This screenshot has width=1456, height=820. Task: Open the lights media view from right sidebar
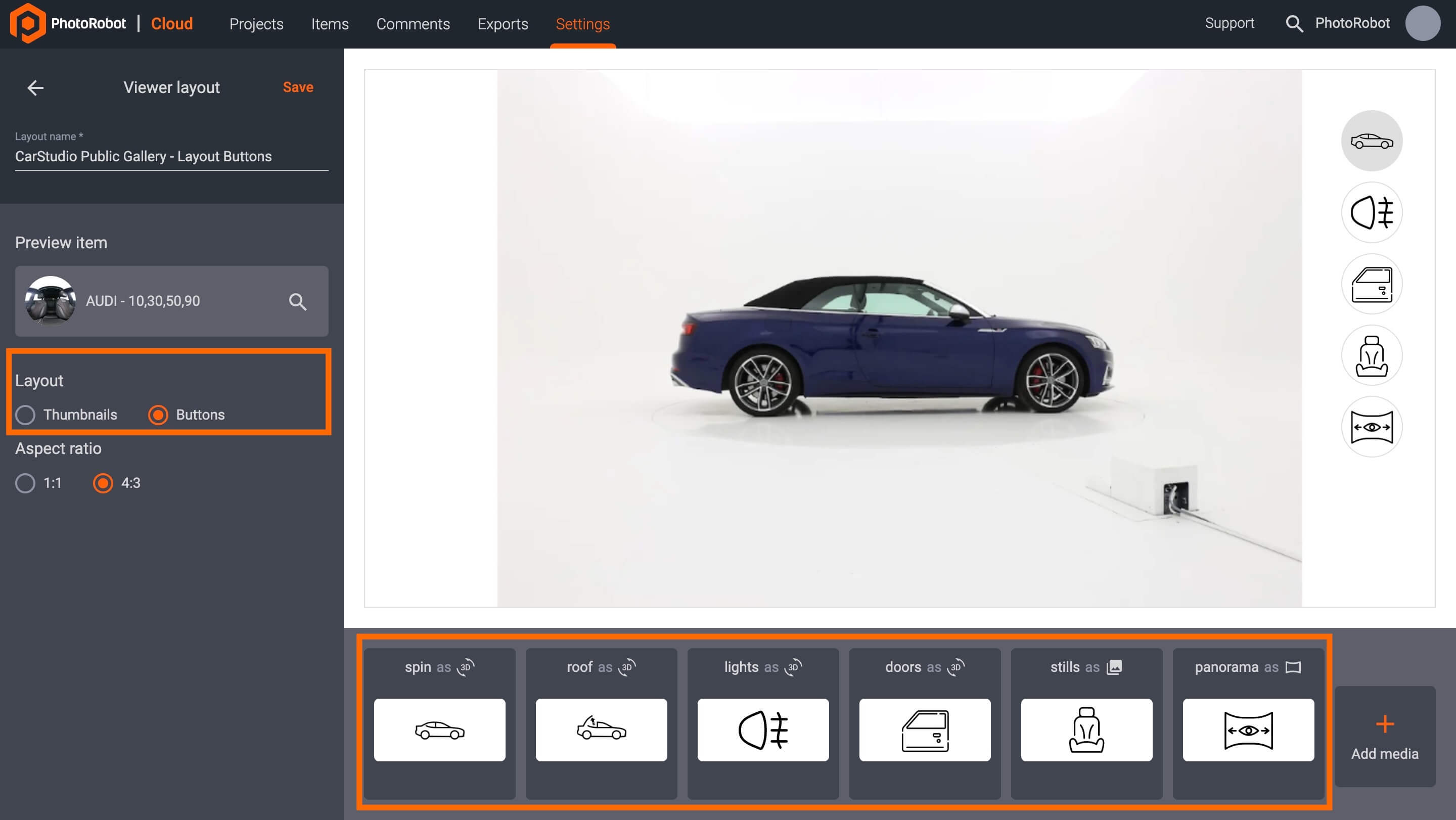coord(1372,212)
